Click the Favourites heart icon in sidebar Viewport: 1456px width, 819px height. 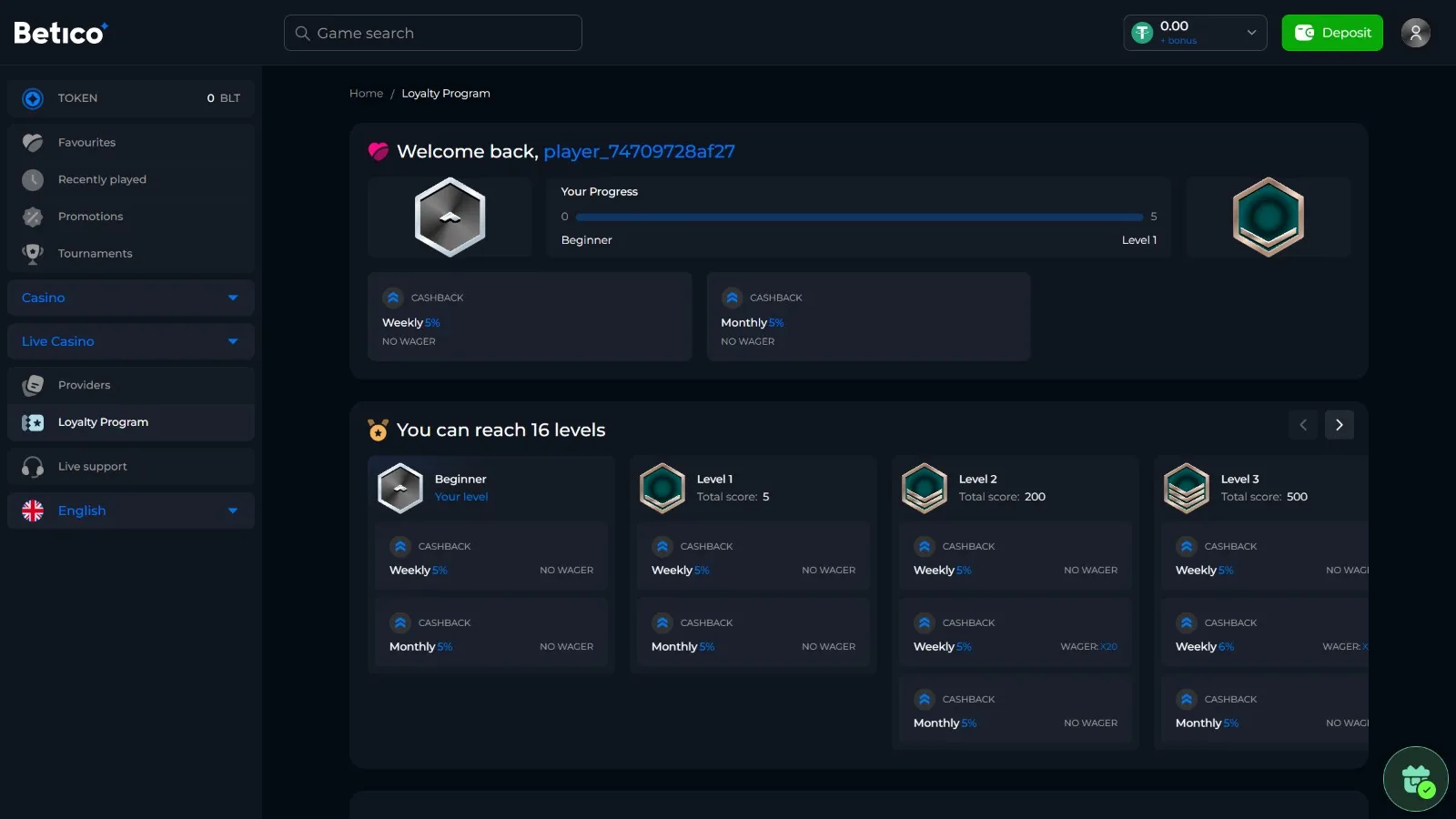pyautogui.click(x=33, y=143)
